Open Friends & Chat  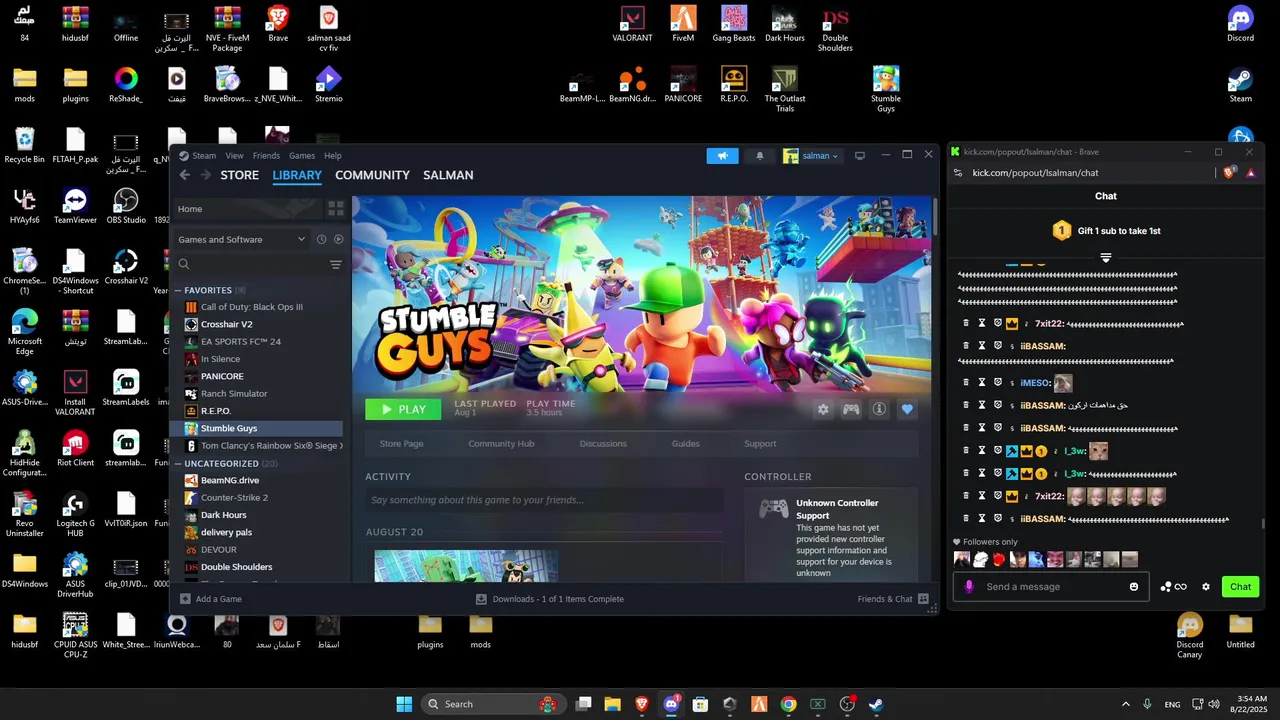[x=893, y=599]
